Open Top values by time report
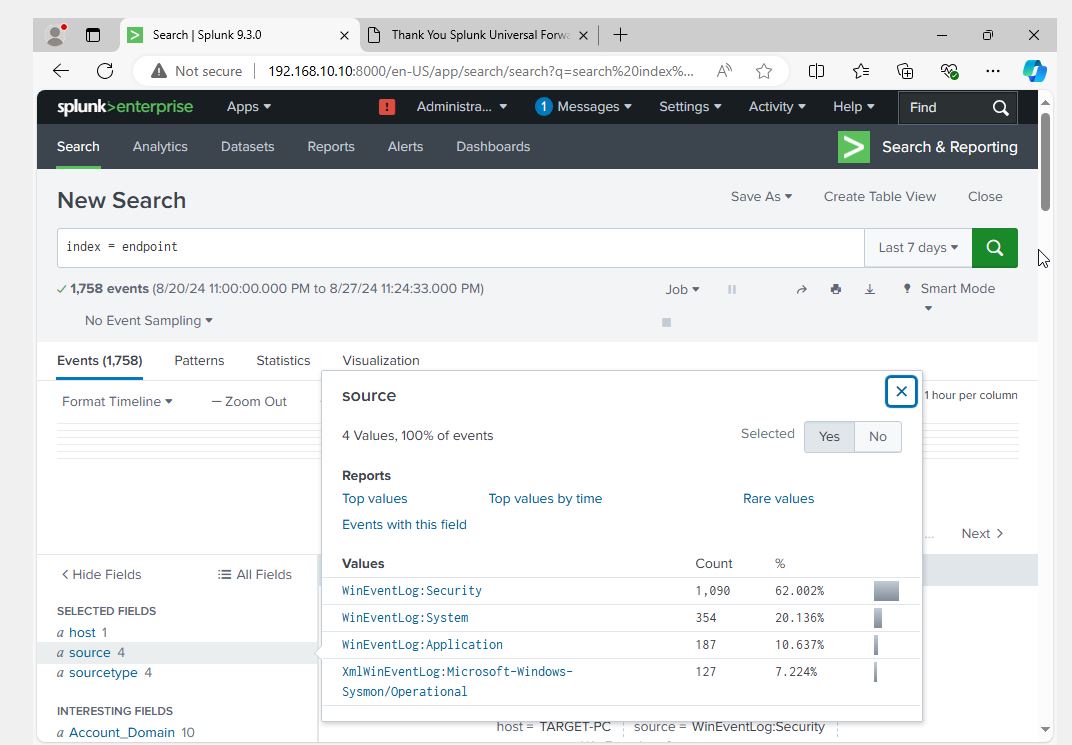This screenshot has height=745, width=1072. pos(545,499)
